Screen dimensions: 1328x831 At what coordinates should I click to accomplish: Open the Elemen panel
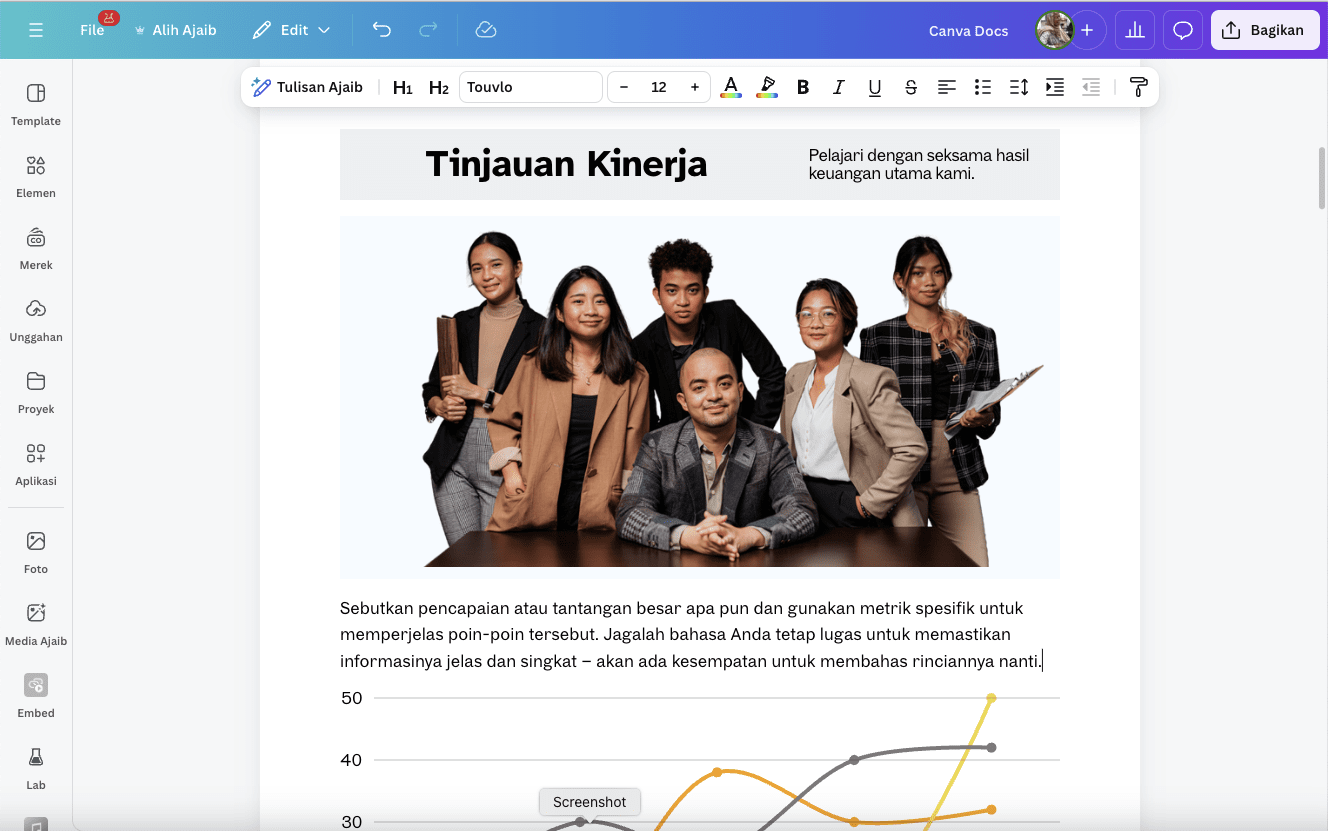[x=36, y=176]
